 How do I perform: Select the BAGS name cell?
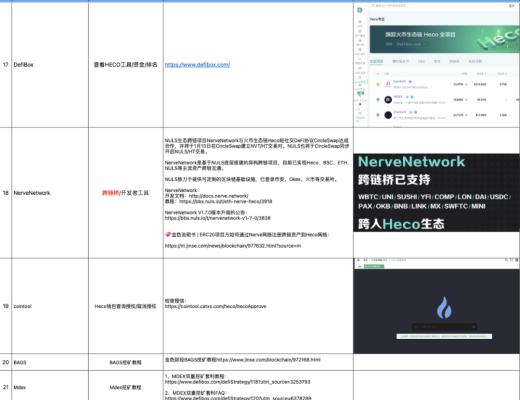(50, 362)
